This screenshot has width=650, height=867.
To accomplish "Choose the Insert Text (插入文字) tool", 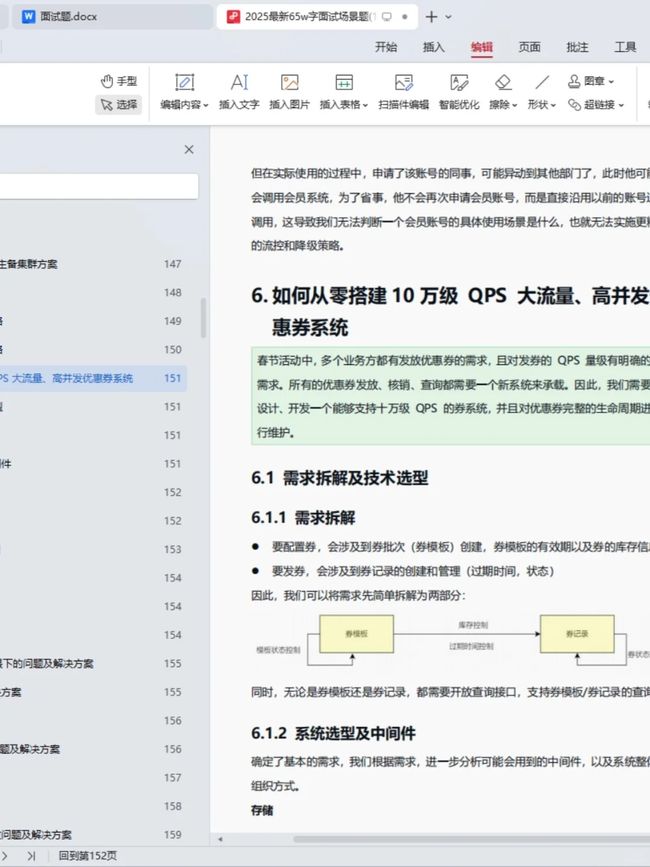I will (239, 92).
